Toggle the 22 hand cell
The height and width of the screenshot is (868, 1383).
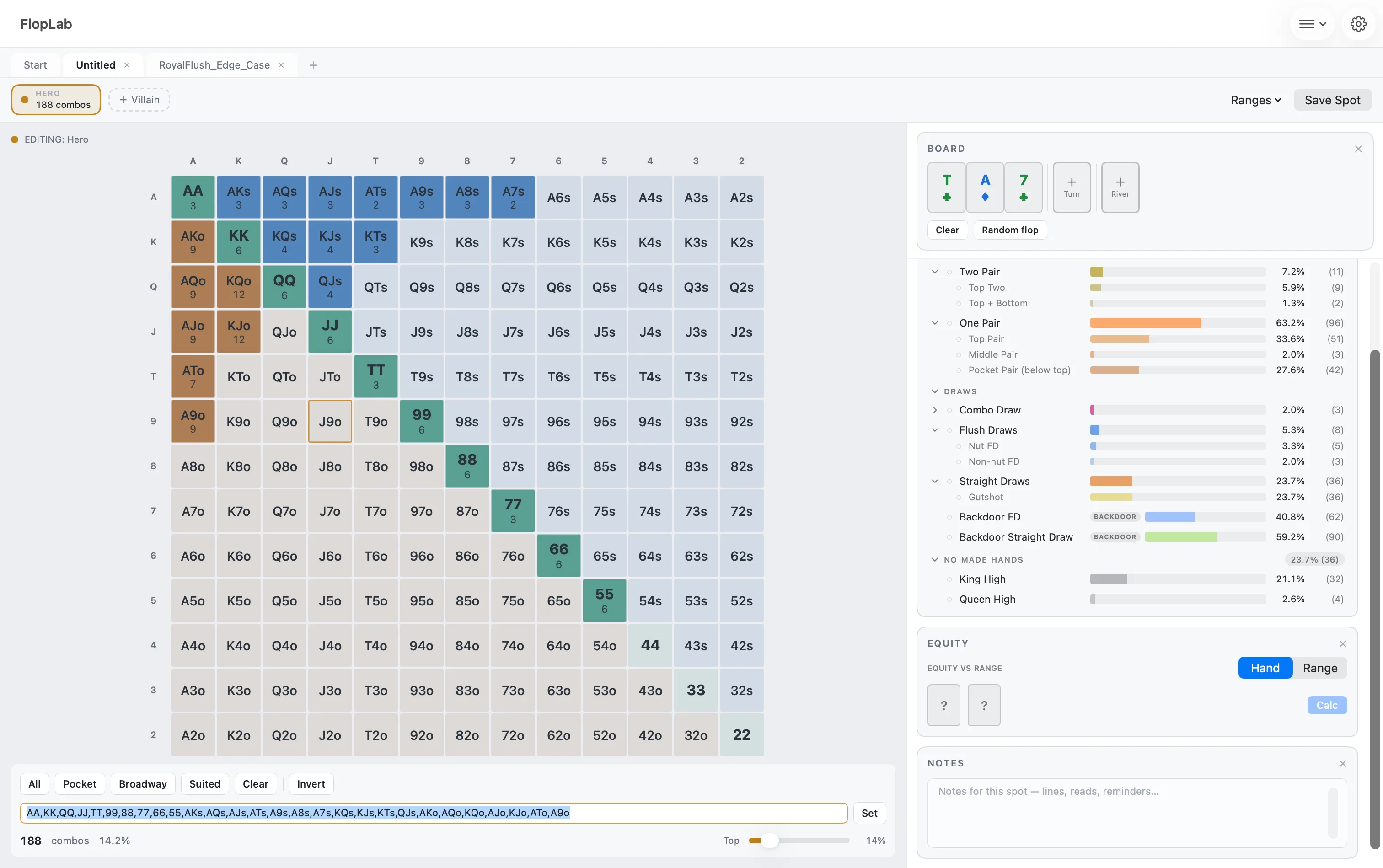click(741, 735)
